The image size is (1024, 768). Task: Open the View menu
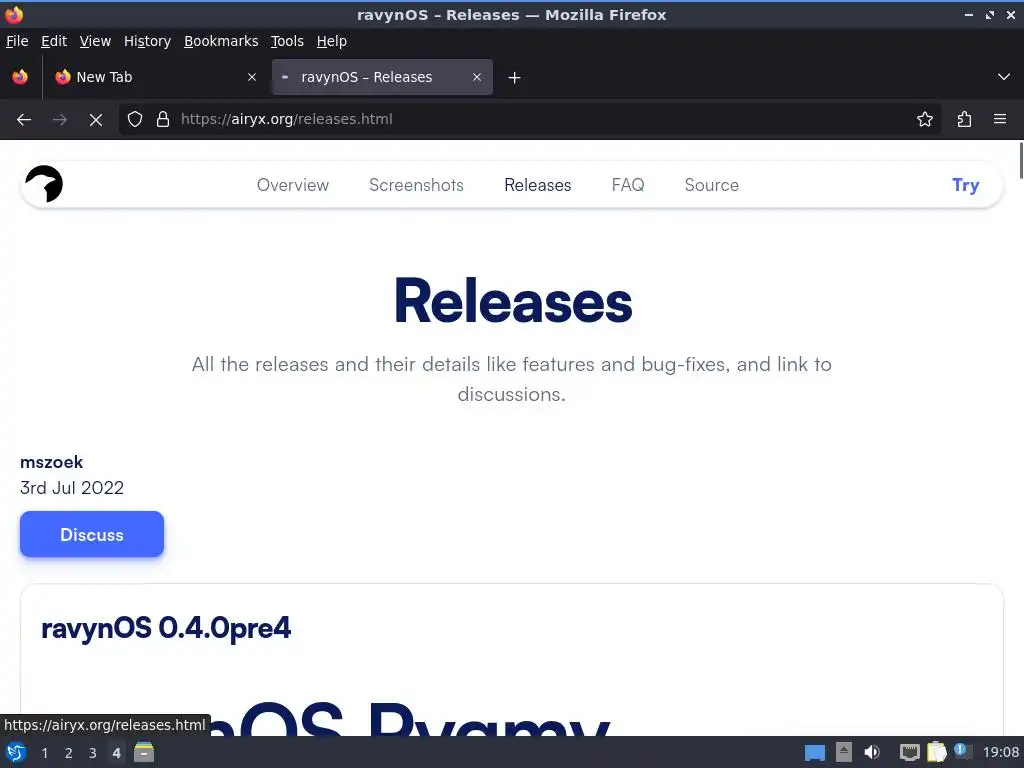tap(95, 41)
